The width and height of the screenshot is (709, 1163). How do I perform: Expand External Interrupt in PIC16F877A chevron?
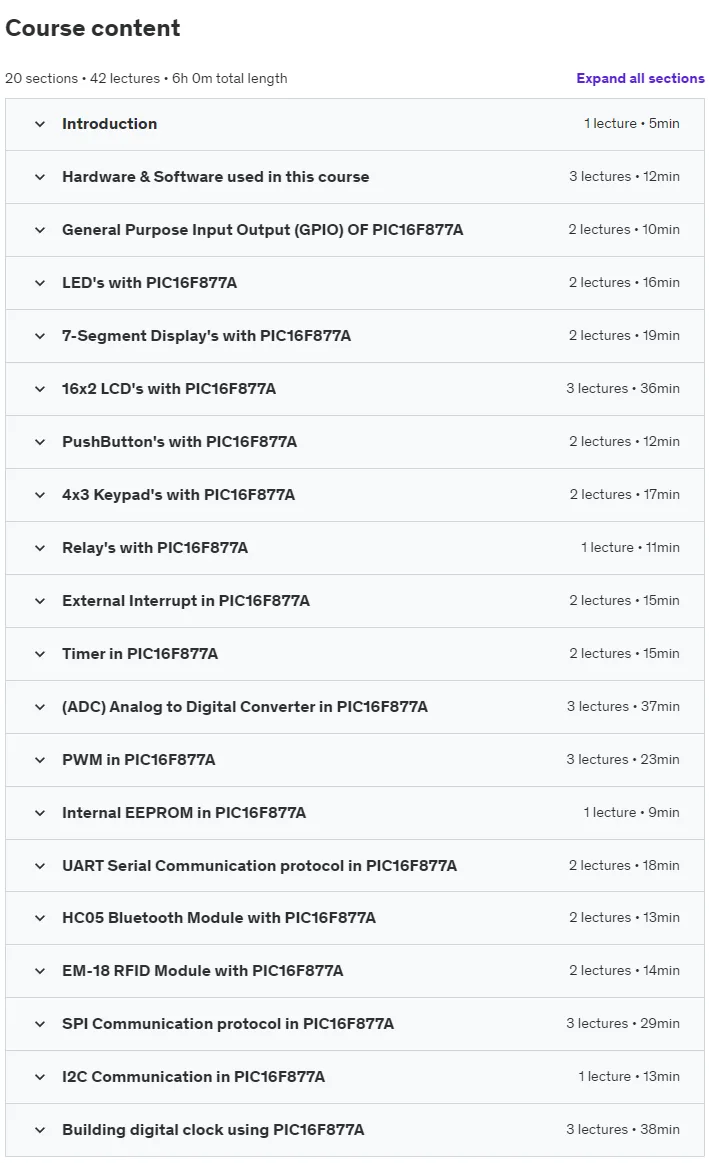point(40,601)
